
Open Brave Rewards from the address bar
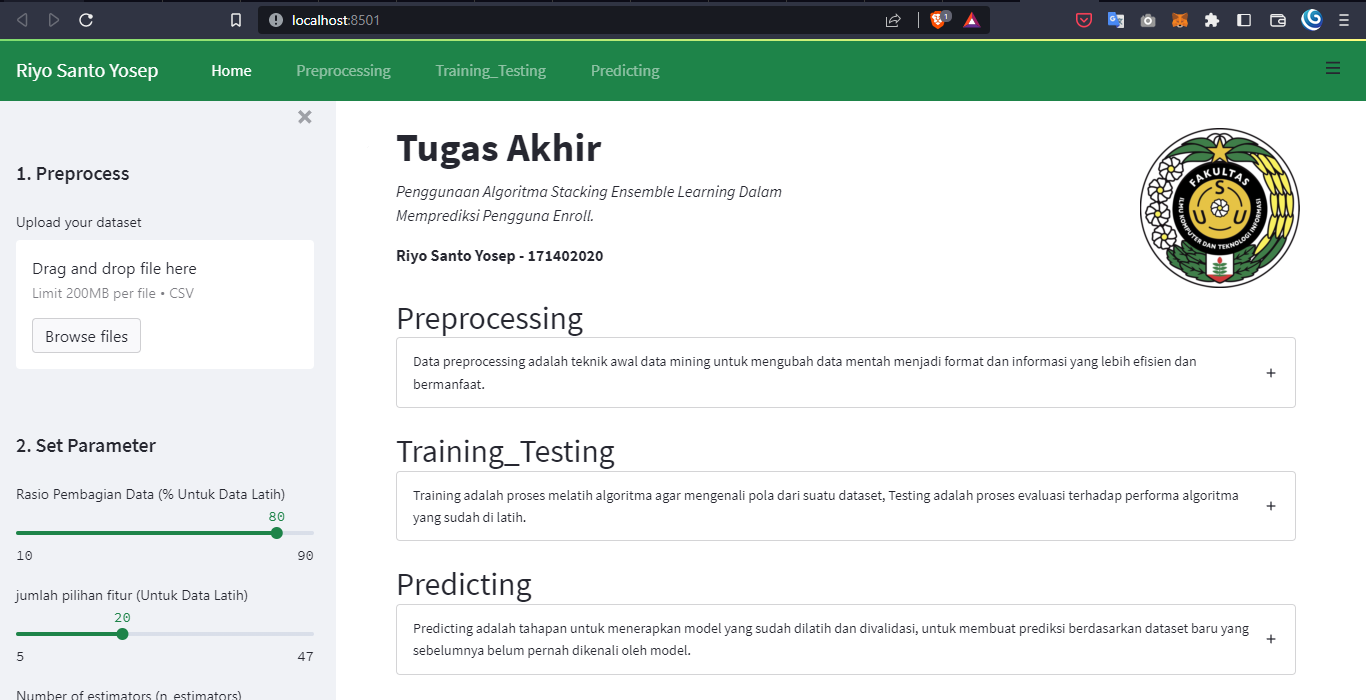click(971, 19)
